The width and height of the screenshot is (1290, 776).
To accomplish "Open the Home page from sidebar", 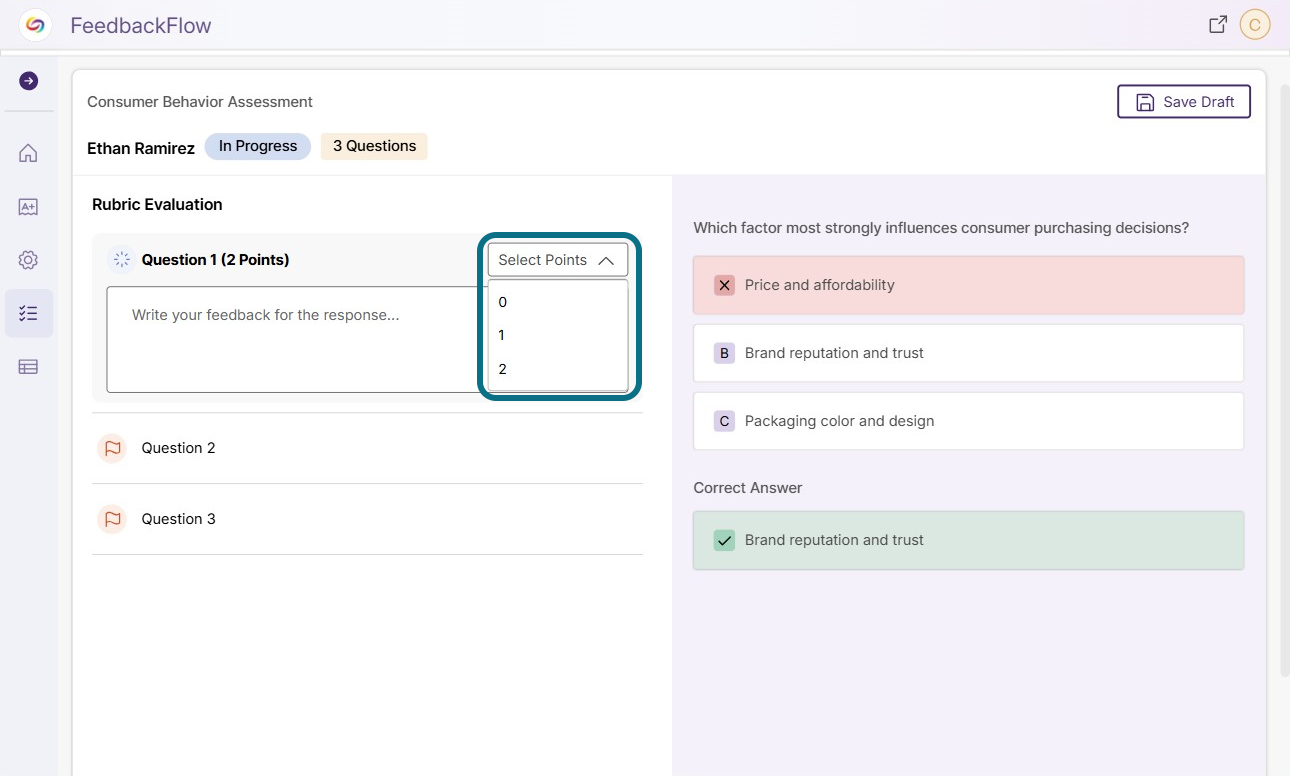I will click(28, 153).
